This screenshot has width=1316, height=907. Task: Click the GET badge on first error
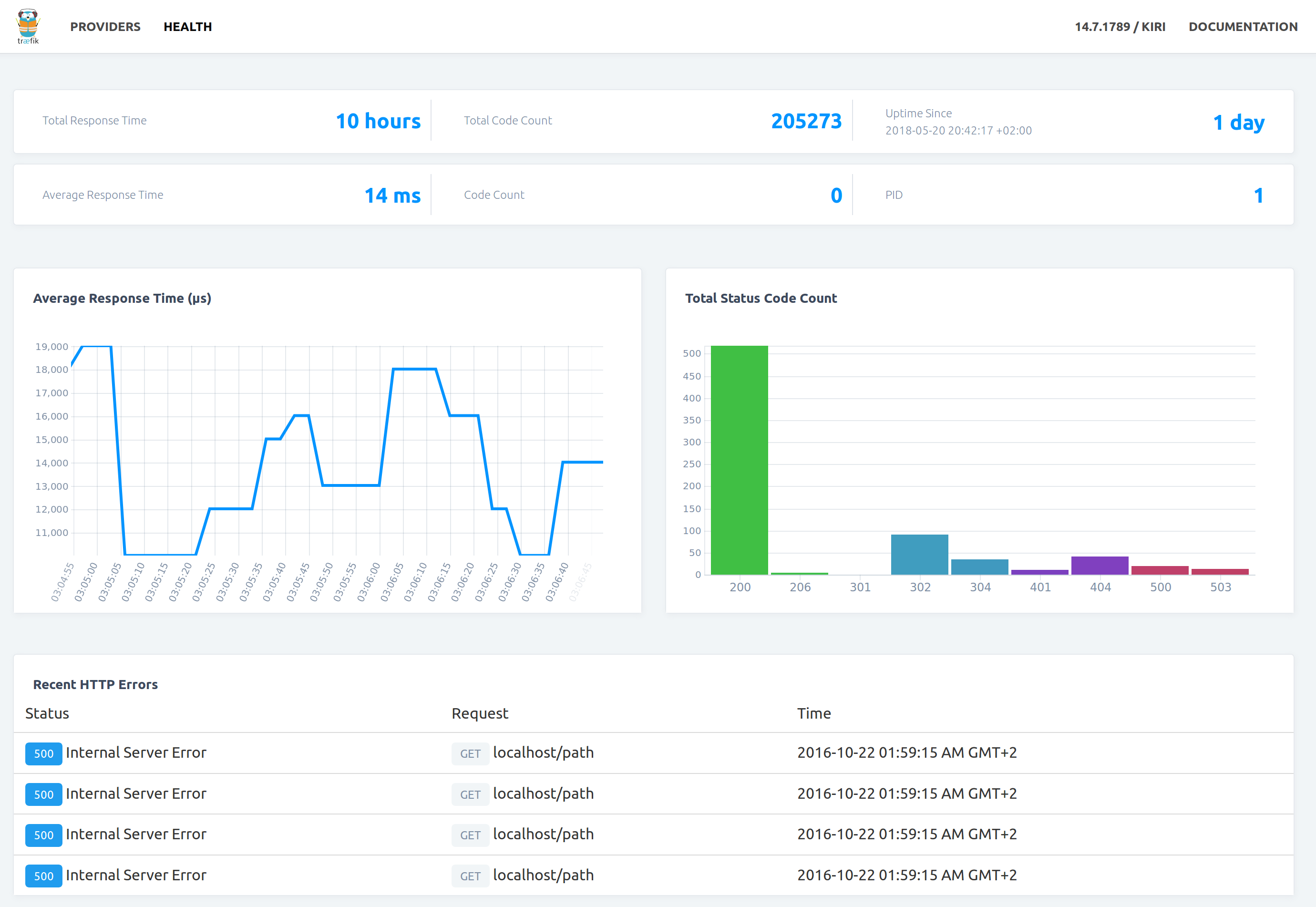coord(470,753)
